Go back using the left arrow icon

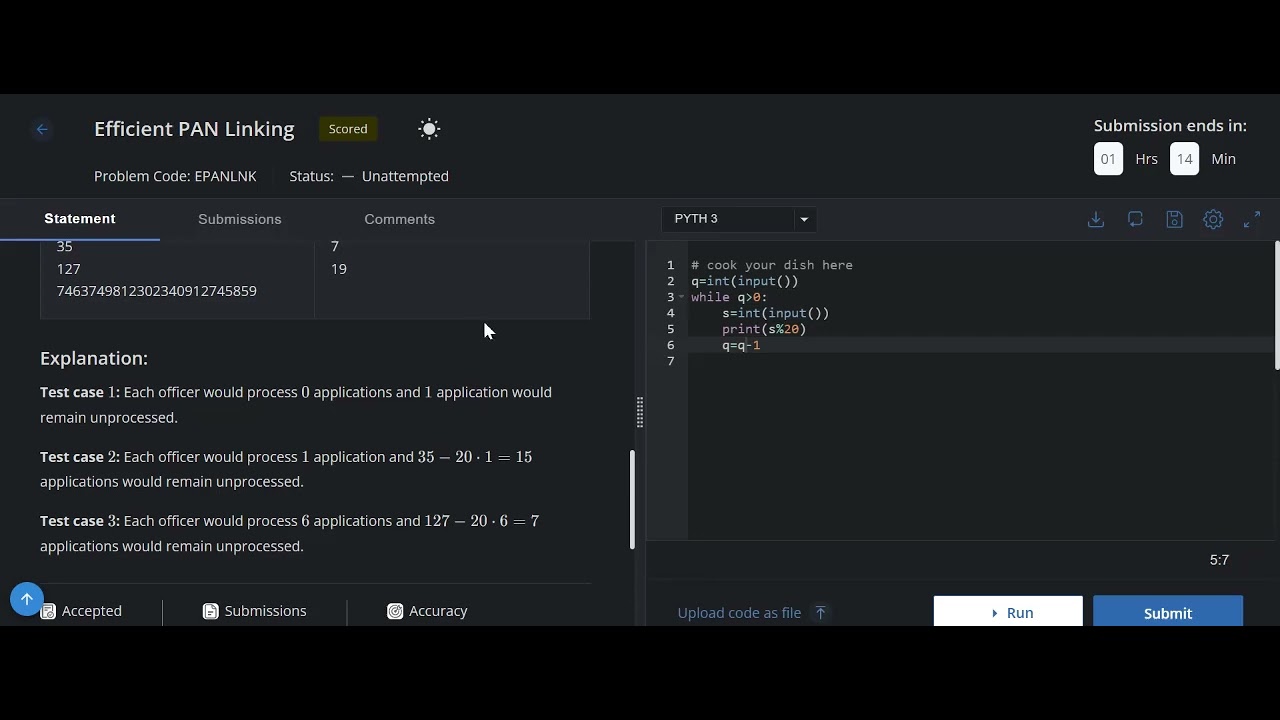click(42, 129)
